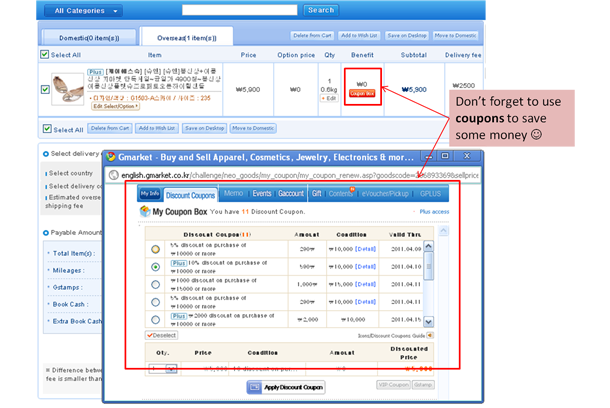Click Apply Discount Coupon button

286,387
